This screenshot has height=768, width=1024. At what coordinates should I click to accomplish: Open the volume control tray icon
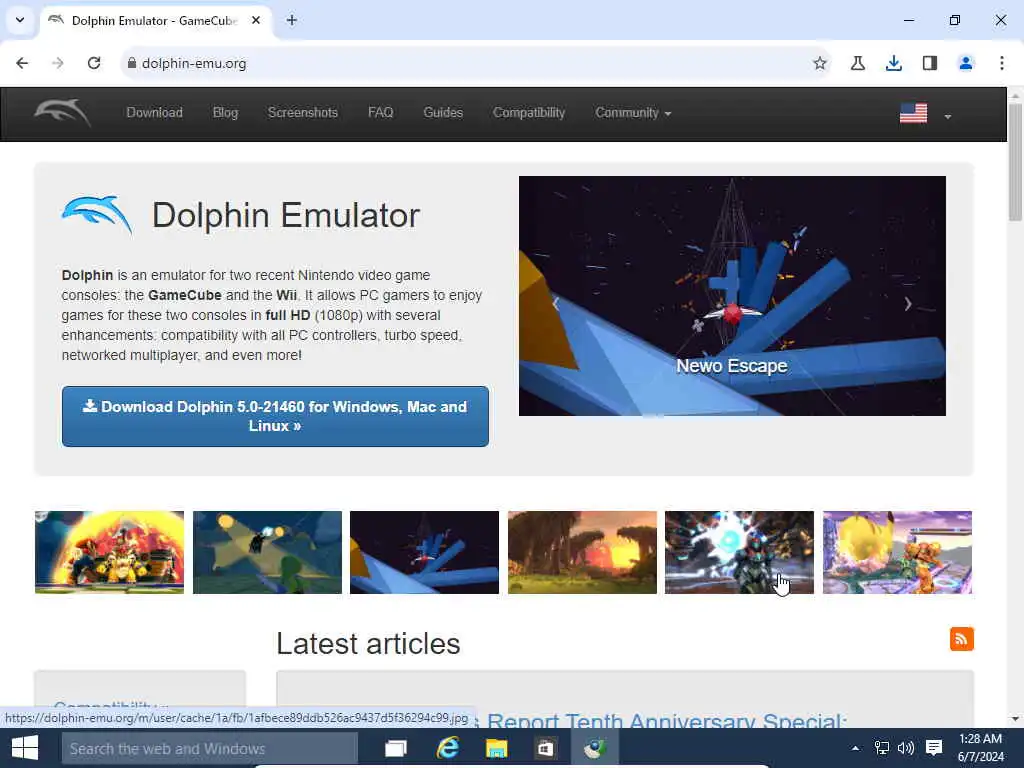click(905, 748)
